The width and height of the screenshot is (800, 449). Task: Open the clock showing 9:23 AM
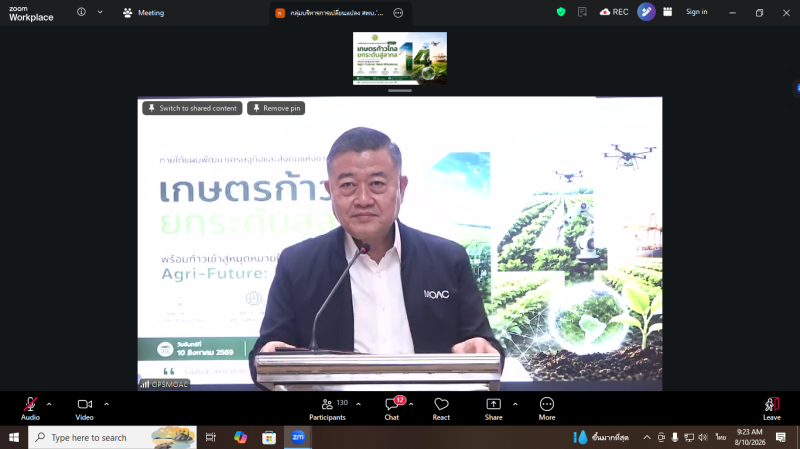750,437
